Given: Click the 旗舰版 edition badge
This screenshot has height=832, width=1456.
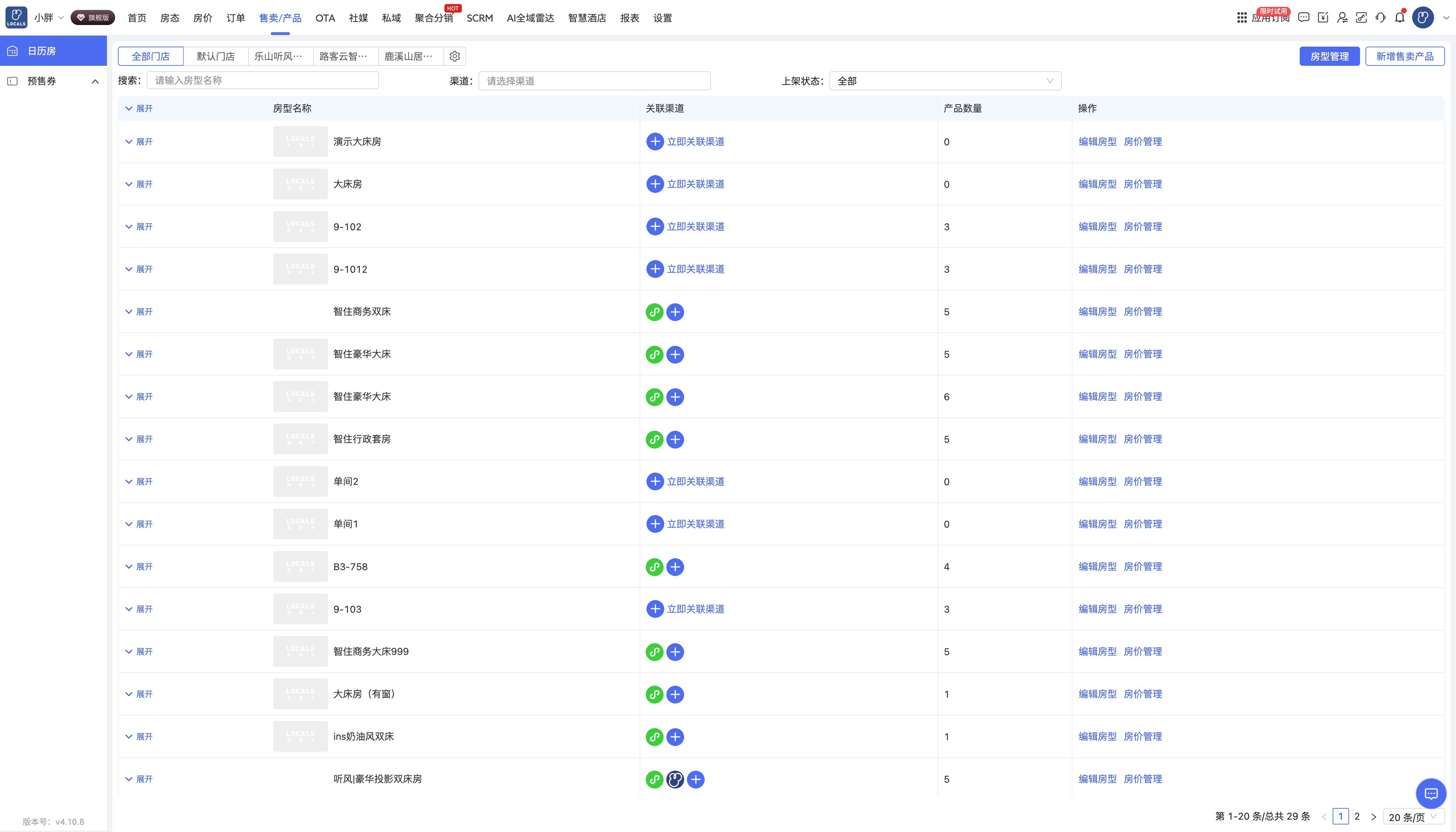Looking at the screenshot, I should coord(93,18).
